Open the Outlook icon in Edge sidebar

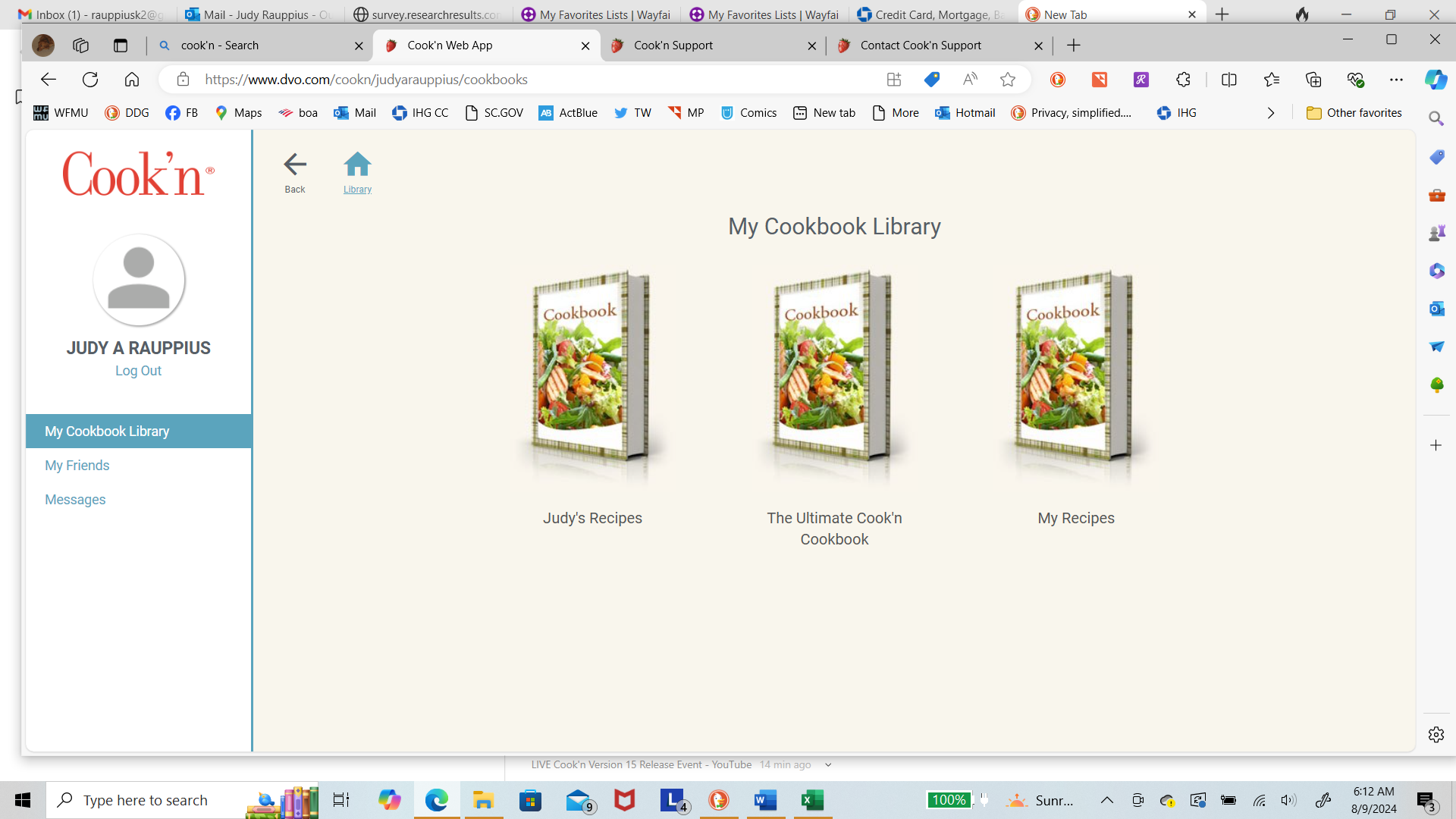coord(1436,309)
